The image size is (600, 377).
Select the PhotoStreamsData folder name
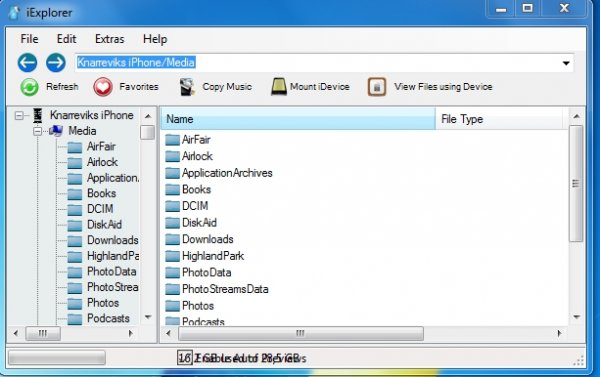225,289
